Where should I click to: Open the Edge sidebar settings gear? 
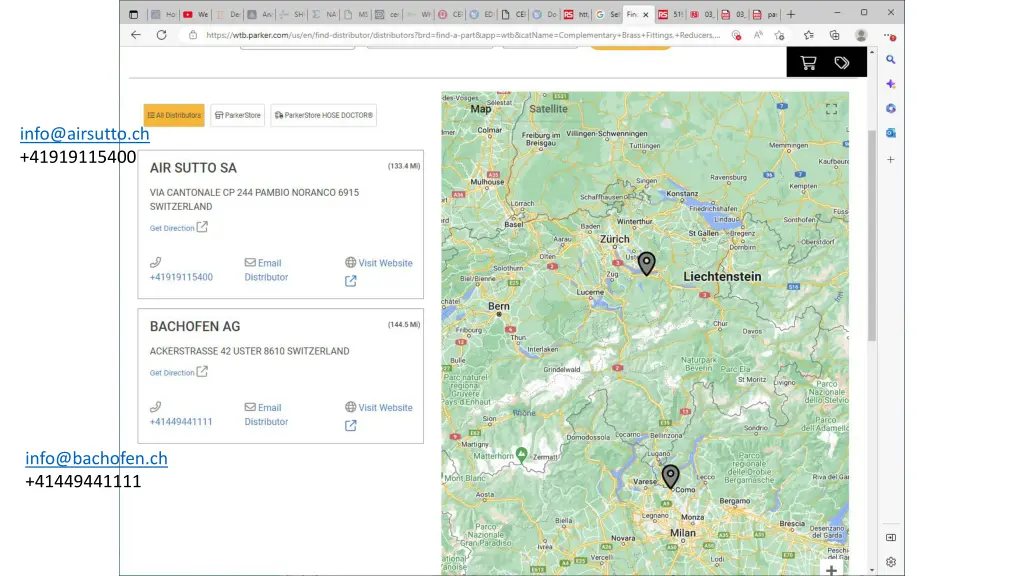tap(891, 562)
